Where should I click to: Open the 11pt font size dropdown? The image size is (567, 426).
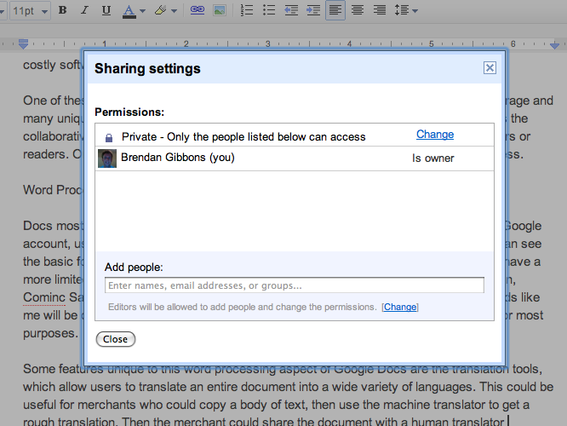[30, 11]
